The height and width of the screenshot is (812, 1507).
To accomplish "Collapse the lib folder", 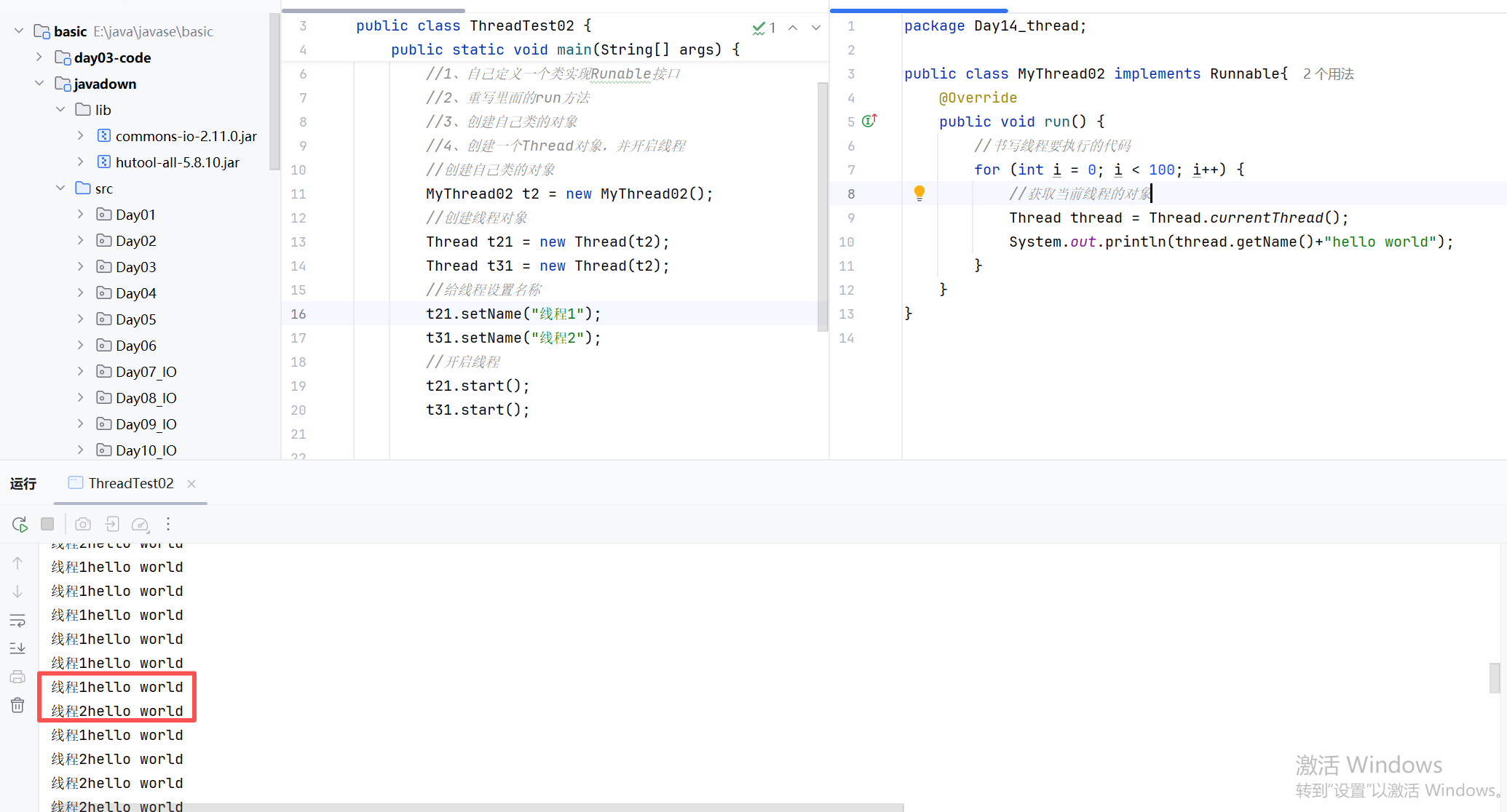I will click(60, 109).
